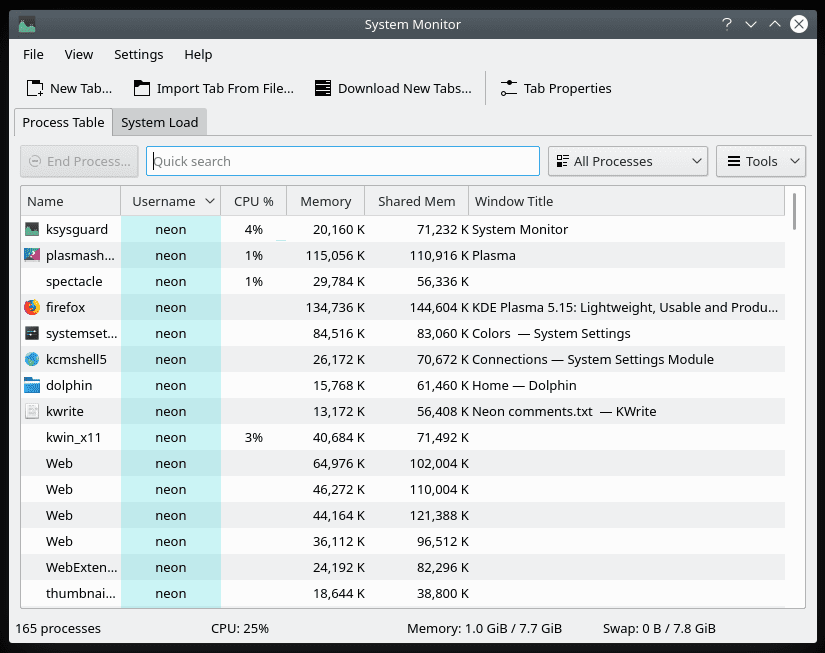Click the plasmashell process icon
Image resolution: width=825 pixels, height=653 pixels.
(x=30, y=255)
